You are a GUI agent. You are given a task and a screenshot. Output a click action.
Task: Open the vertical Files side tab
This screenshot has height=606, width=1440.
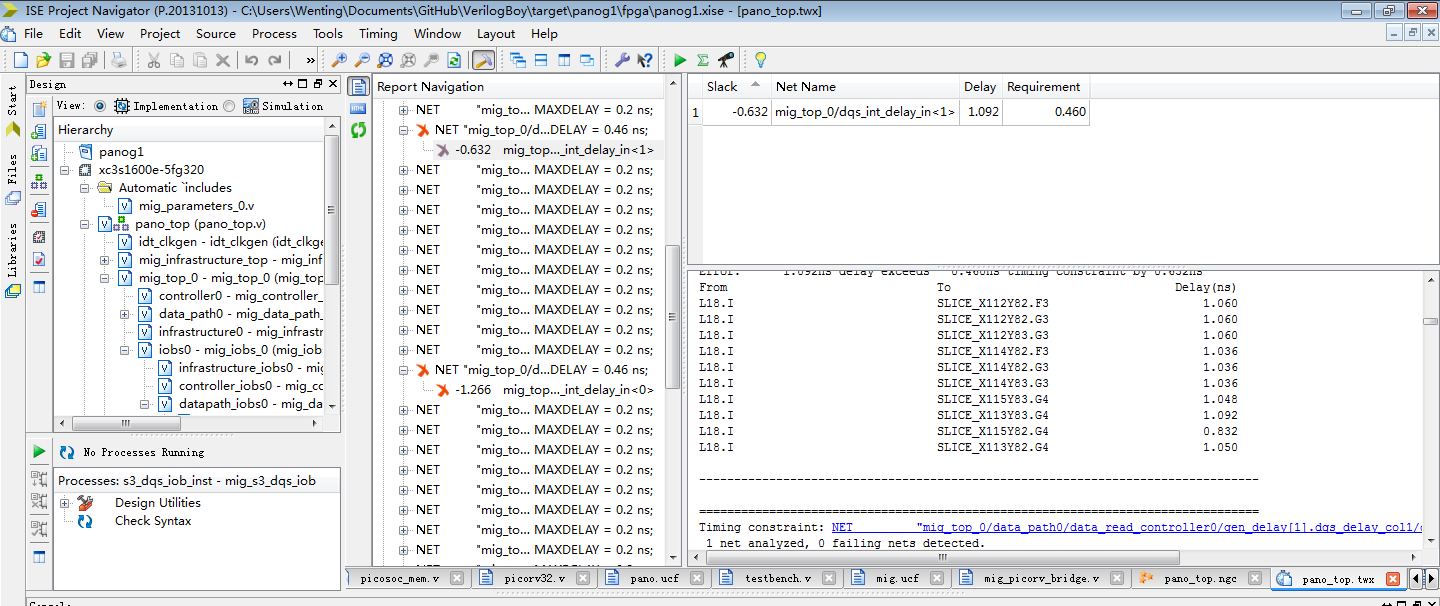pos(12,180)
